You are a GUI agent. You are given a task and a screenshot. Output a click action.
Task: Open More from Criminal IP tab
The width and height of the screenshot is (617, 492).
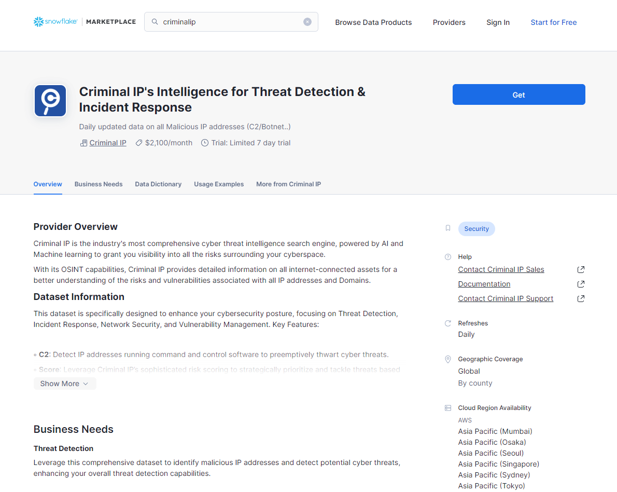point(288,184)
